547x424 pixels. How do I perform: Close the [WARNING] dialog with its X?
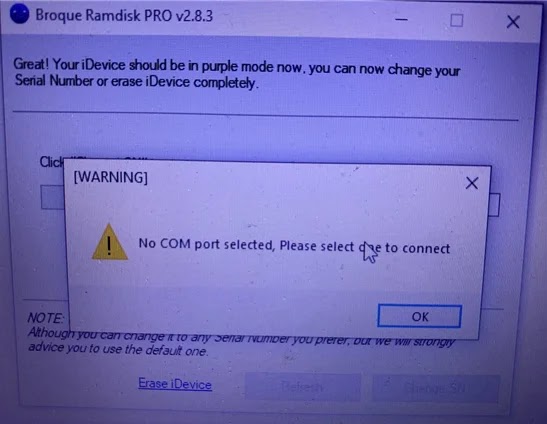(472, 183)
